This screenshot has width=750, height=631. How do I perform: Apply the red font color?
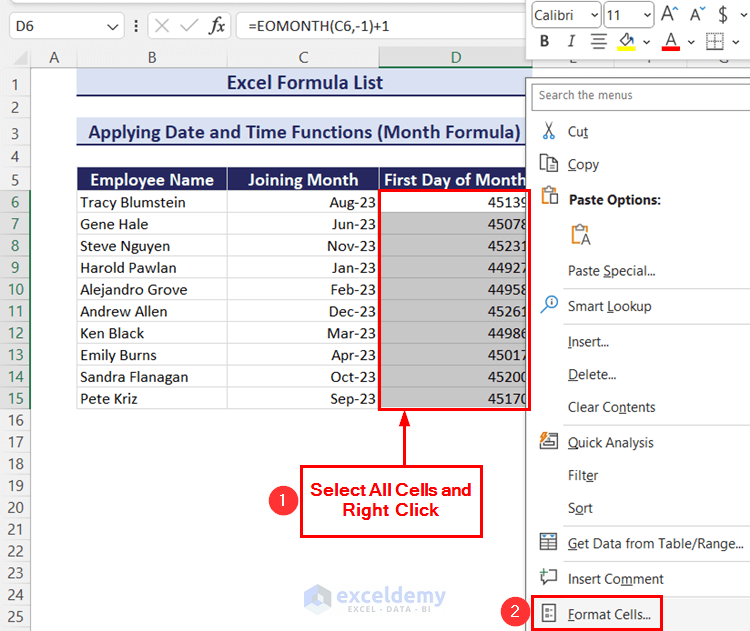point(671,42)
